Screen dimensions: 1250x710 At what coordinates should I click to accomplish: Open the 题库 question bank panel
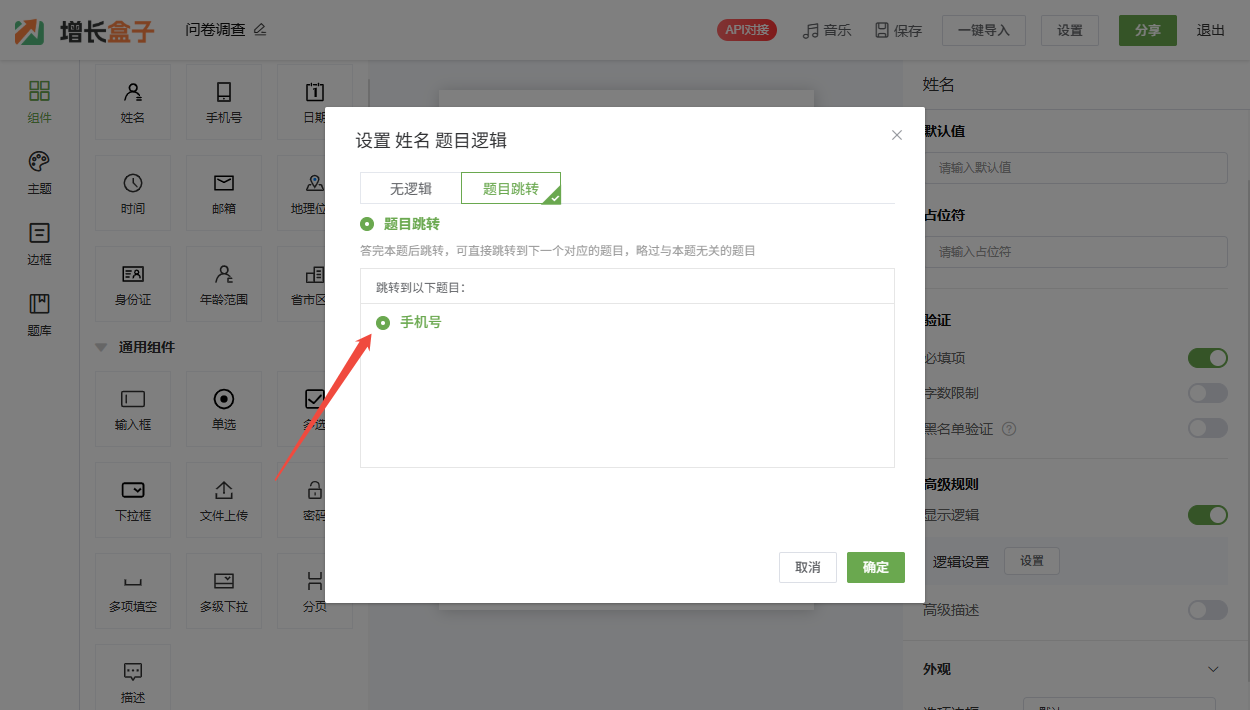(x=39, y=315)
